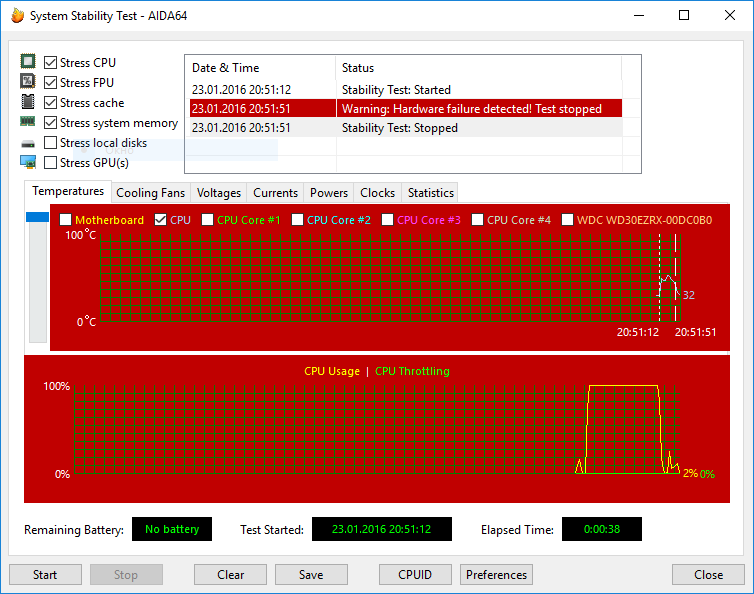Click the Date & Time column header
Image resolution: width=754 pixels, height=594 pixels.
point(260,68)
